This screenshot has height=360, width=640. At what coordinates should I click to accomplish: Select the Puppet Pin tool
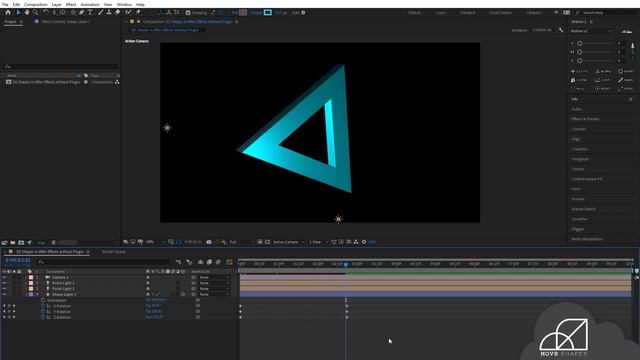pyautogui.click(x=138, y=13)
